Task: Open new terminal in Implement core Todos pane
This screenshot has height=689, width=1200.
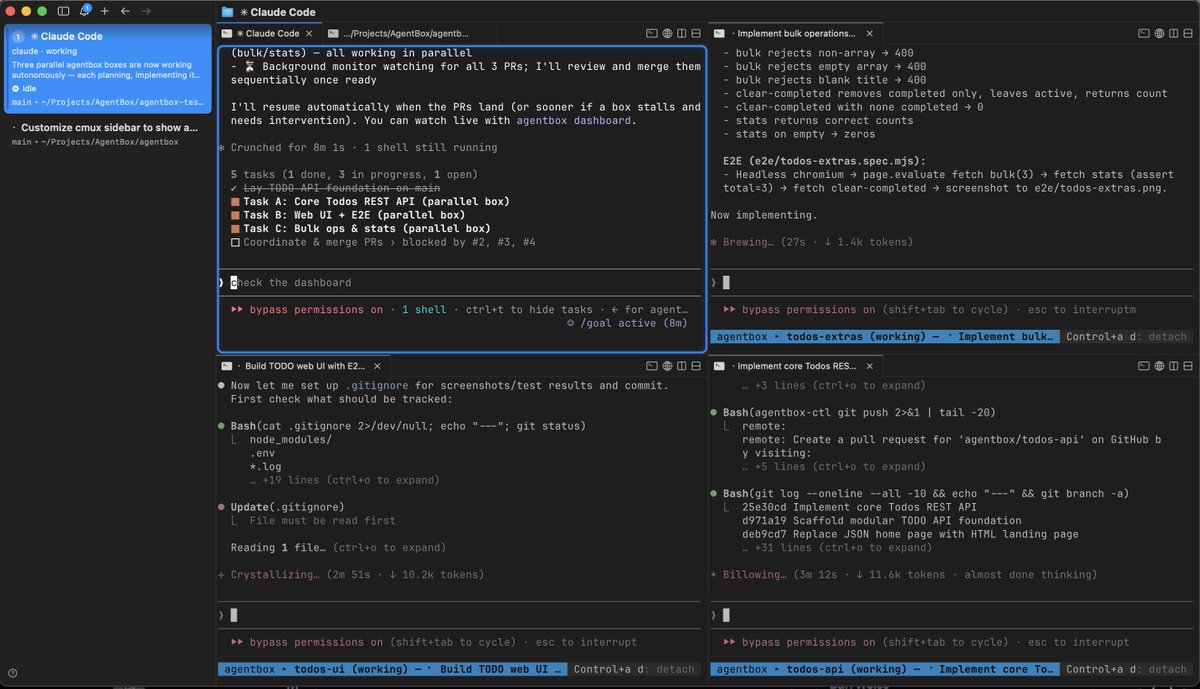Action: (x=1144, y=366)
